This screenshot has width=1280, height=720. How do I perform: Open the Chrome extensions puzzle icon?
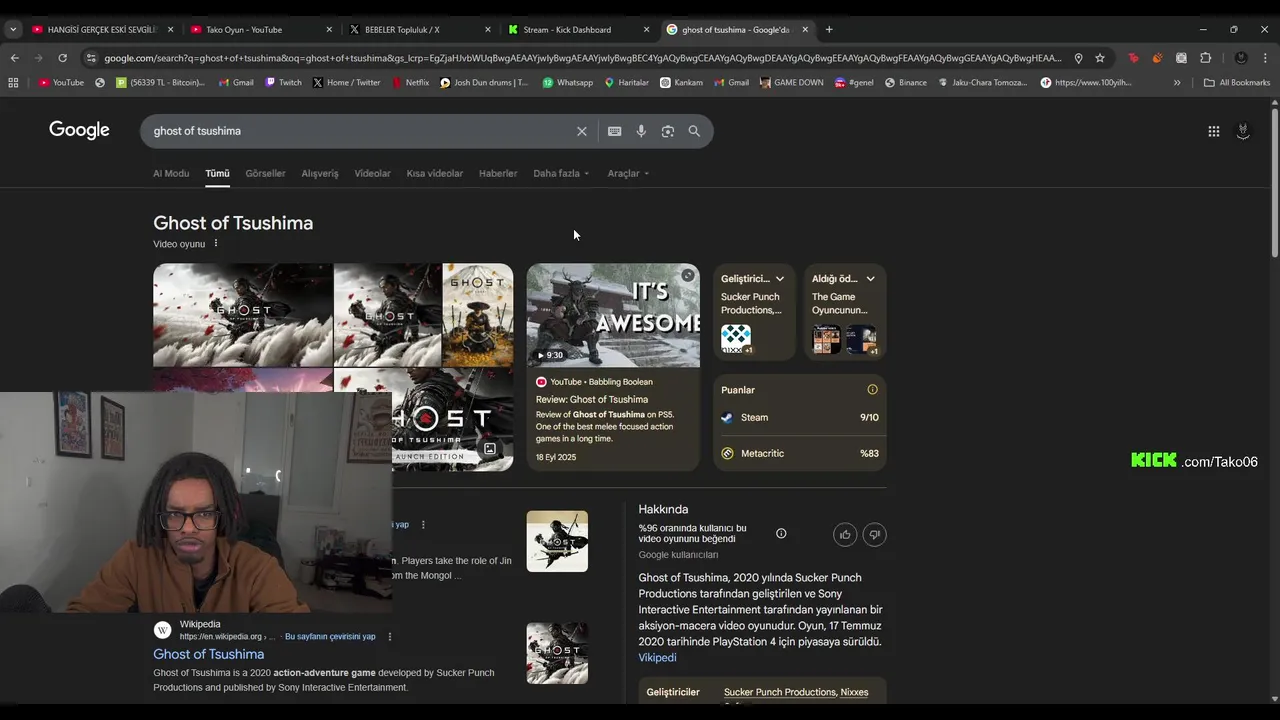click(x=1205, y=58)
